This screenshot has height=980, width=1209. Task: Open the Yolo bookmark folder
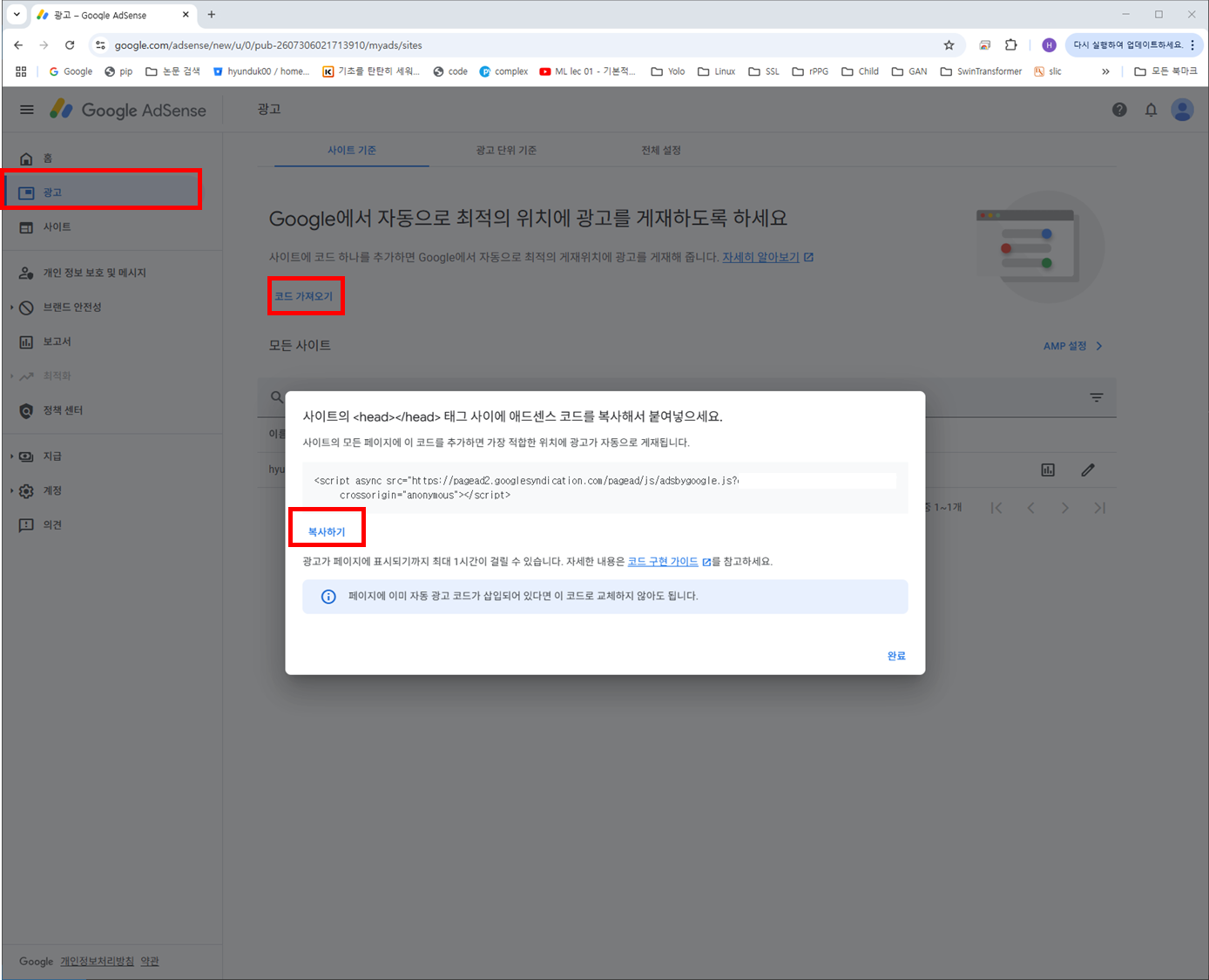pyautogui.click(x=668, y=71)
